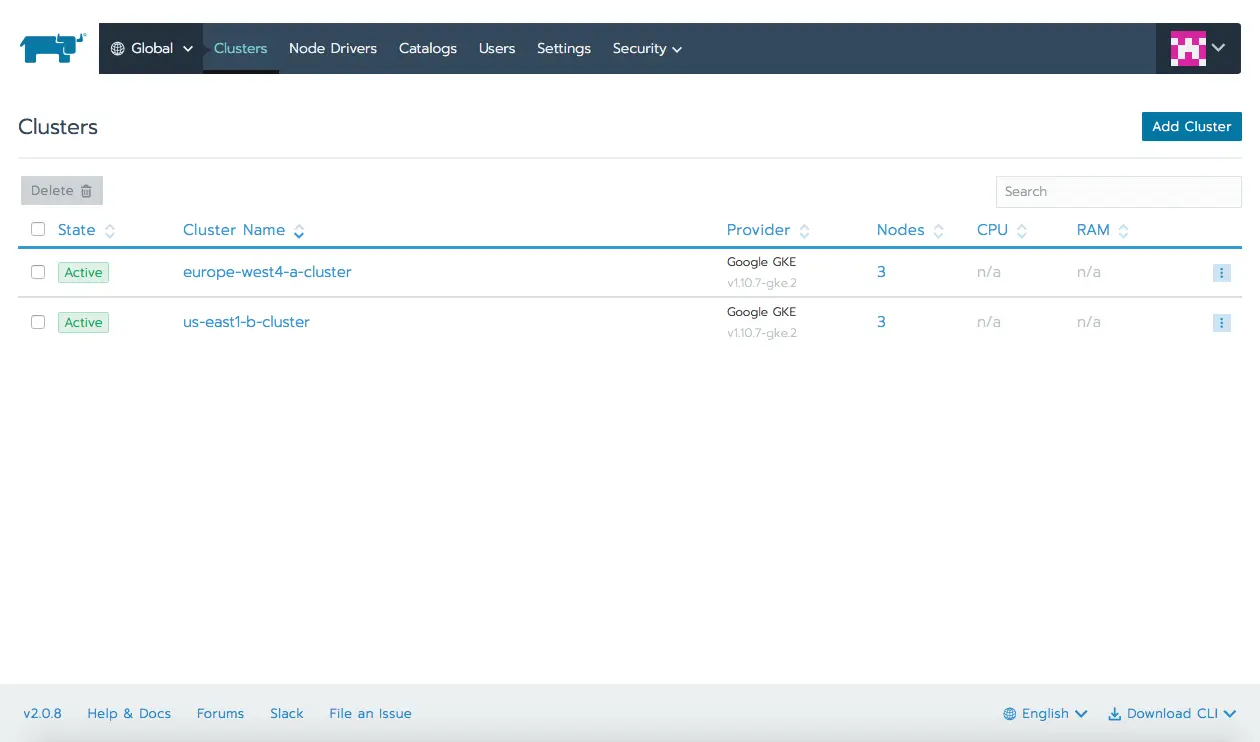Screen dimensions: 1260x742
Task: Select the us-east1-b-cluster row checkbox
Action: (x=38, y=322)
